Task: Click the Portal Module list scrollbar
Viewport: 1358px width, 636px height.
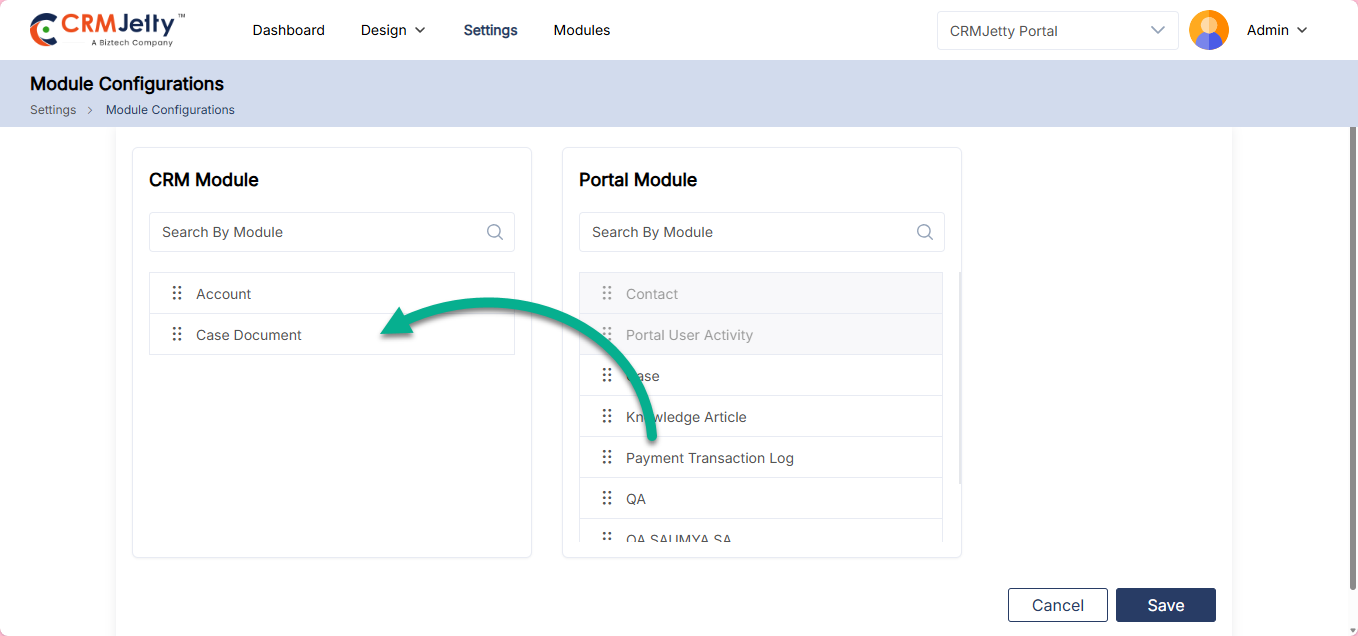Action: click(x=959, y=380)
